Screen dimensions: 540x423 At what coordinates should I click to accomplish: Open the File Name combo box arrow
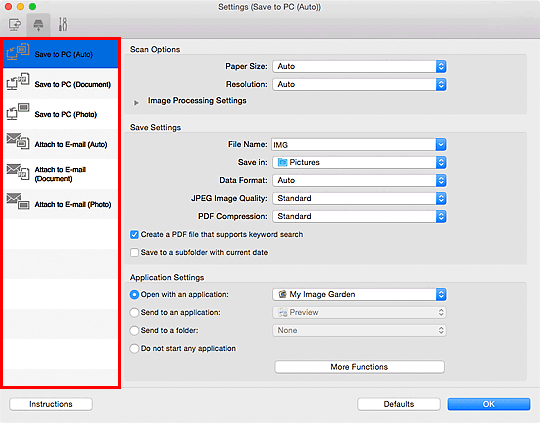[441, 145]
